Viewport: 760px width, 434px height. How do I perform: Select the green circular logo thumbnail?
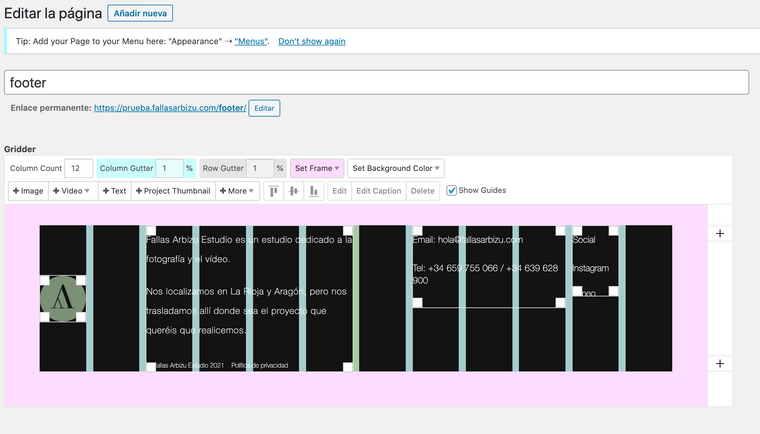62,298
